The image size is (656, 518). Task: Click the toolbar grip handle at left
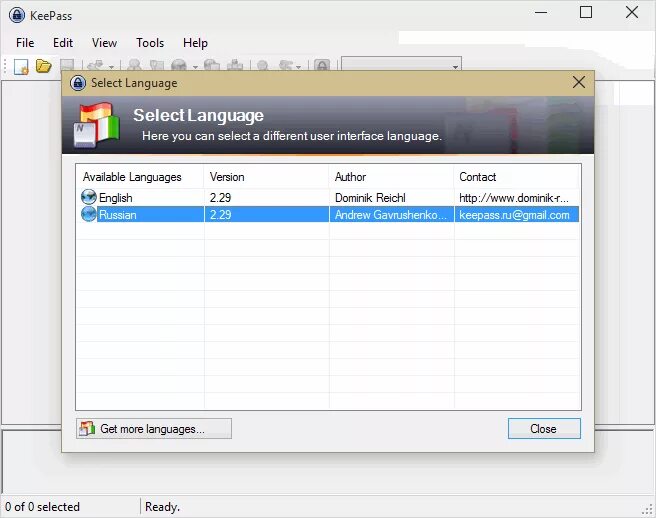click(x=5, y=66)
